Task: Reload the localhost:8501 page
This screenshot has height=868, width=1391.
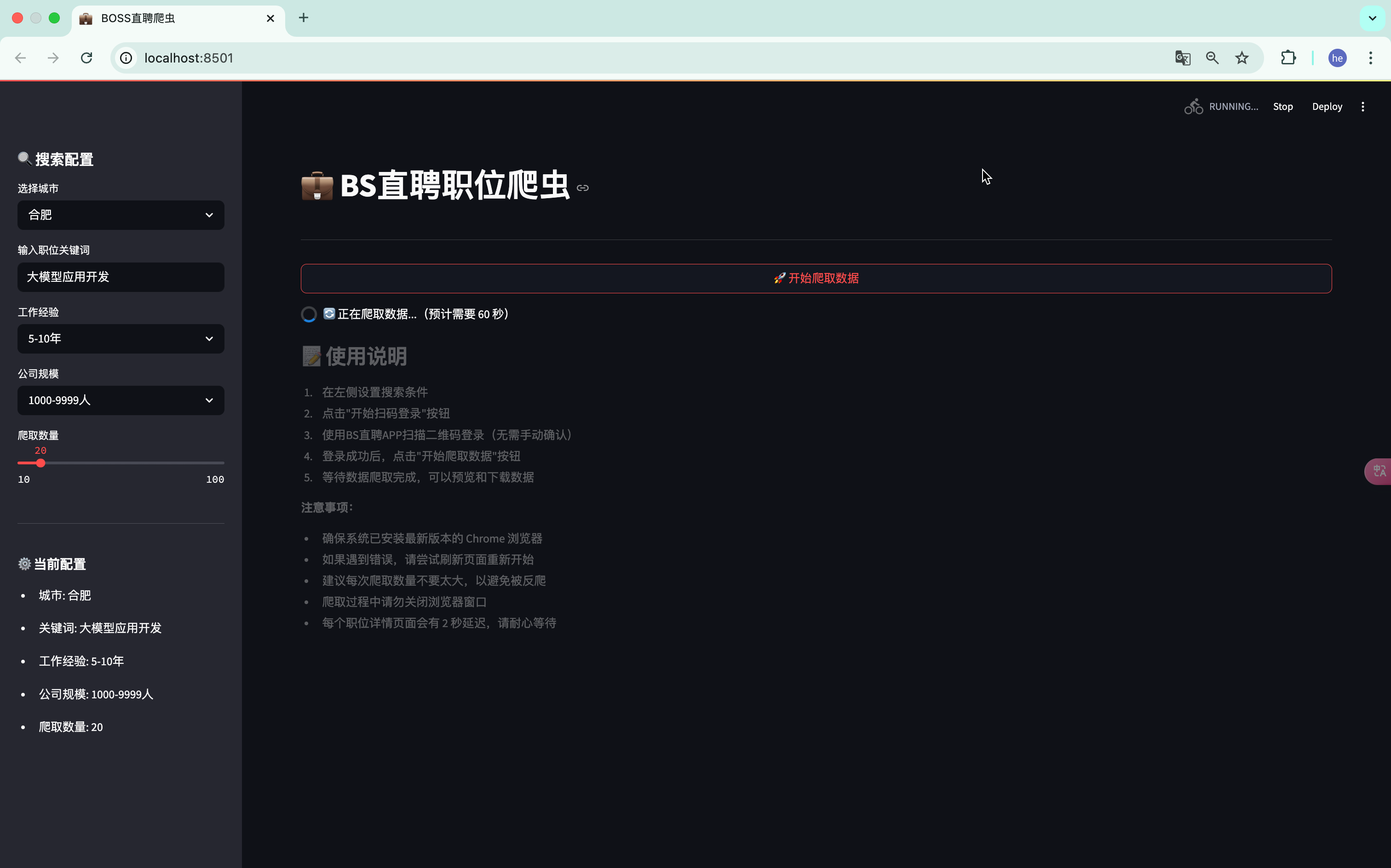Action: coord(86,57)
